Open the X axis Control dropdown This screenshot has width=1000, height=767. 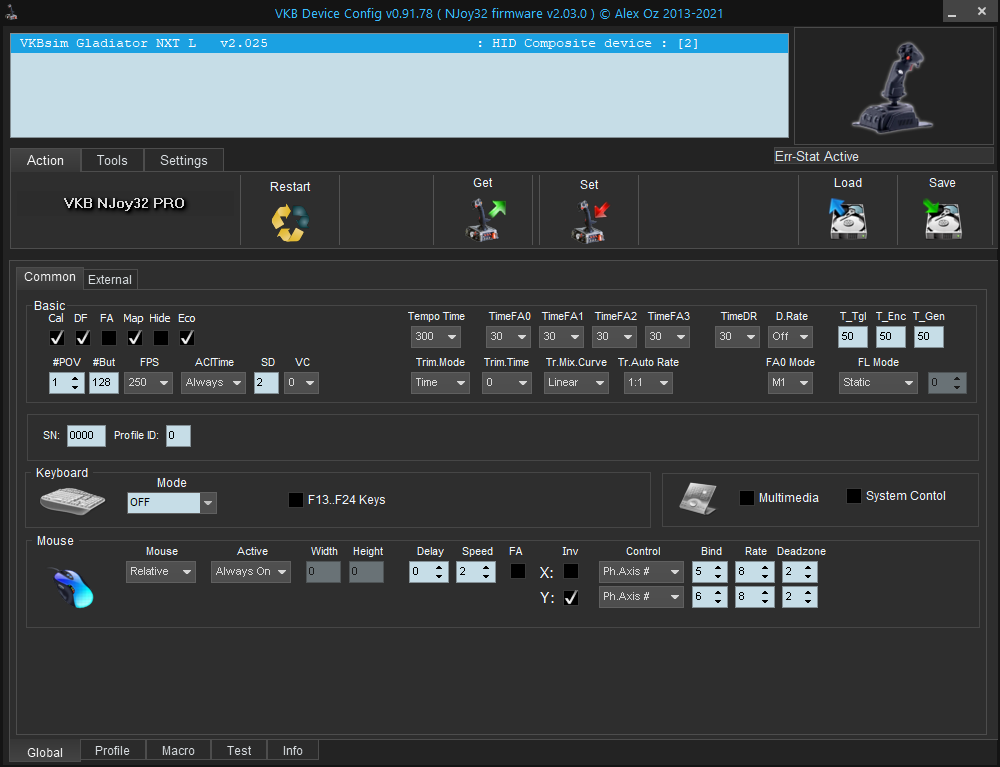[x=641, y=572]
